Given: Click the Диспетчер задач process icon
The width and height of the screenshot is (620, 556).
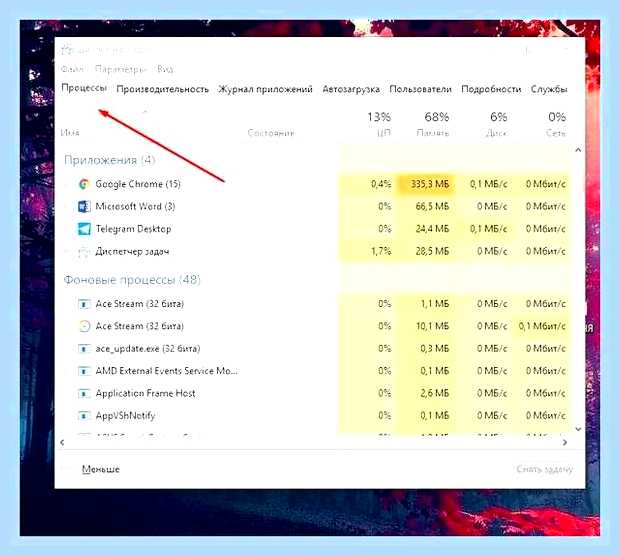Looking at the screenshot, I should [x=83, y=252].
